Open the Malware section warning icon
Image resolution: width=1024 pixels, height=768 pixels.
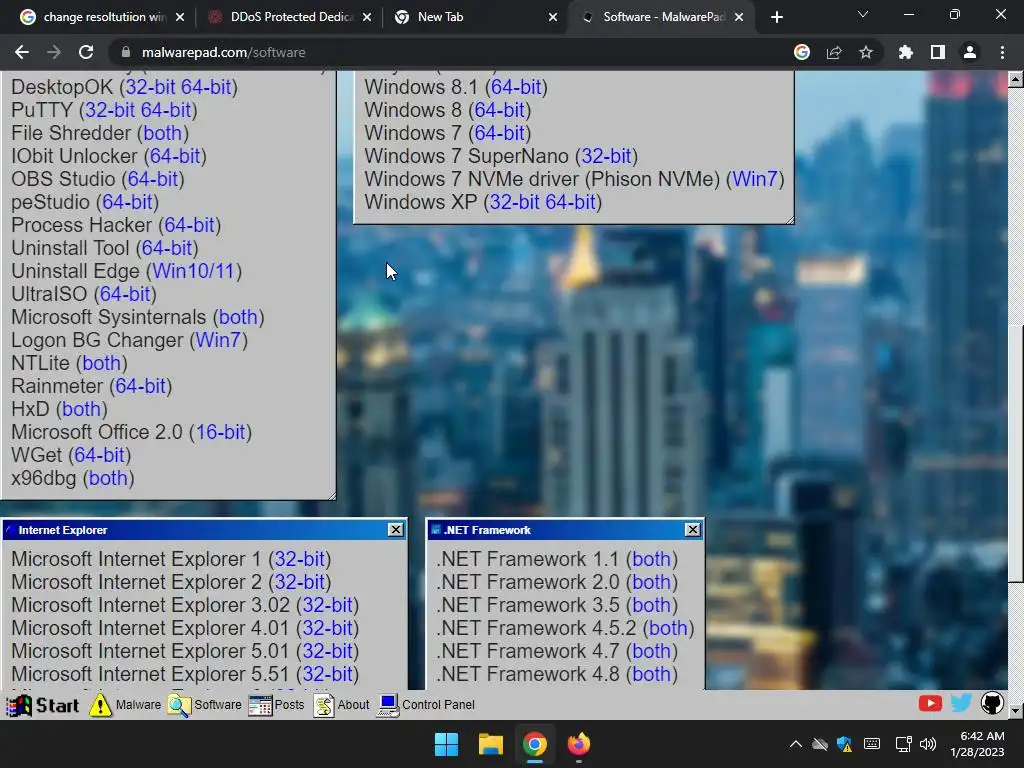(x=100, y=705)
